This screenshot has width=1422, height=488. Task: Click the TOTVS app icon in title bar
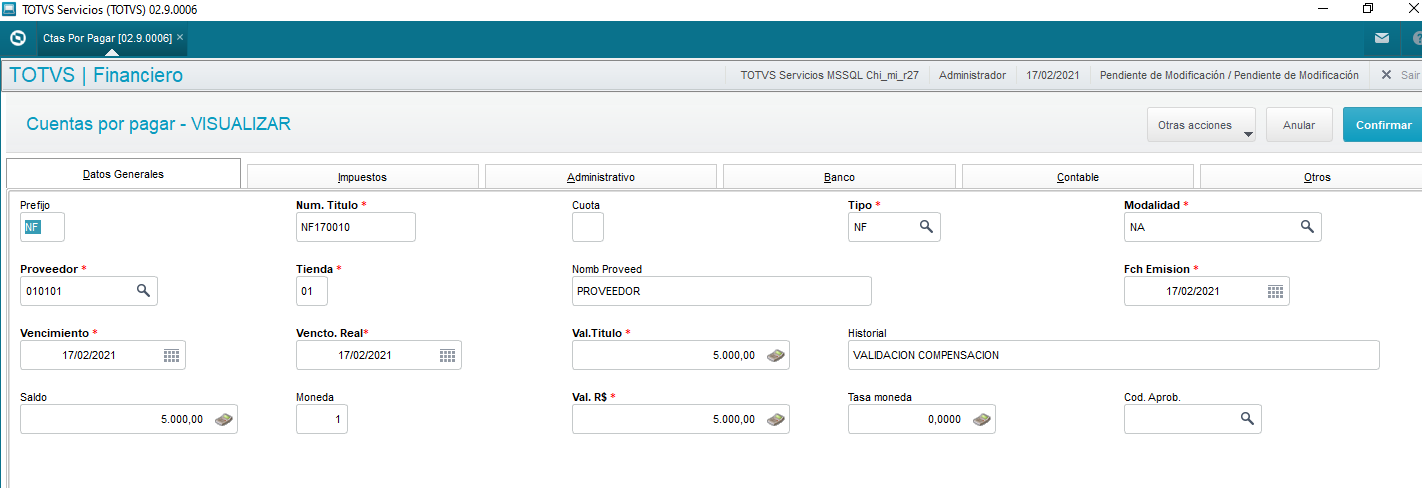tap(10, 9)
